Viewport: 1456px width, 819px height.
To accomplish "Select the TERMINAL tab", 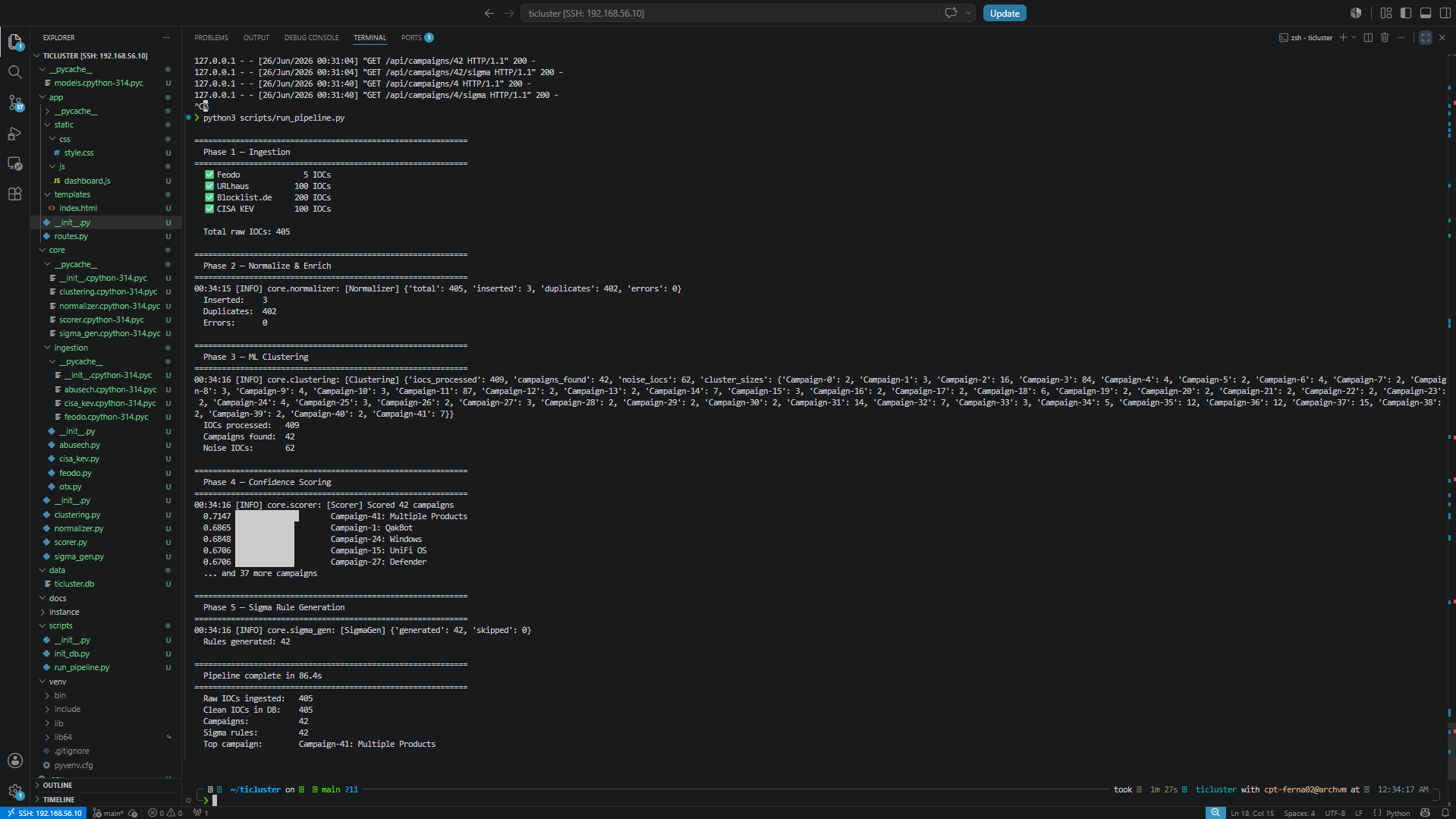I will [x=370, y=37].
